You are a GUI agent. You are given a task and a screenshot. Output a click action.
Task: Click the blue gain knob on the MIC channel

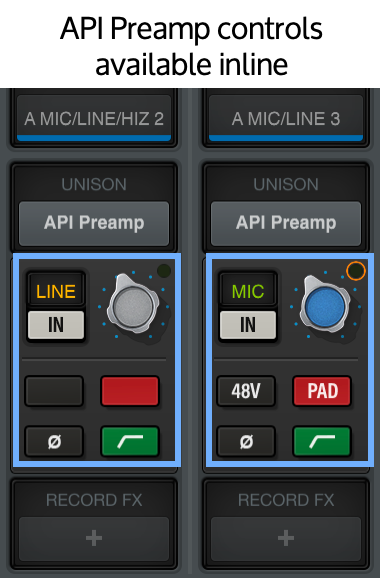[x=325, y=305]
